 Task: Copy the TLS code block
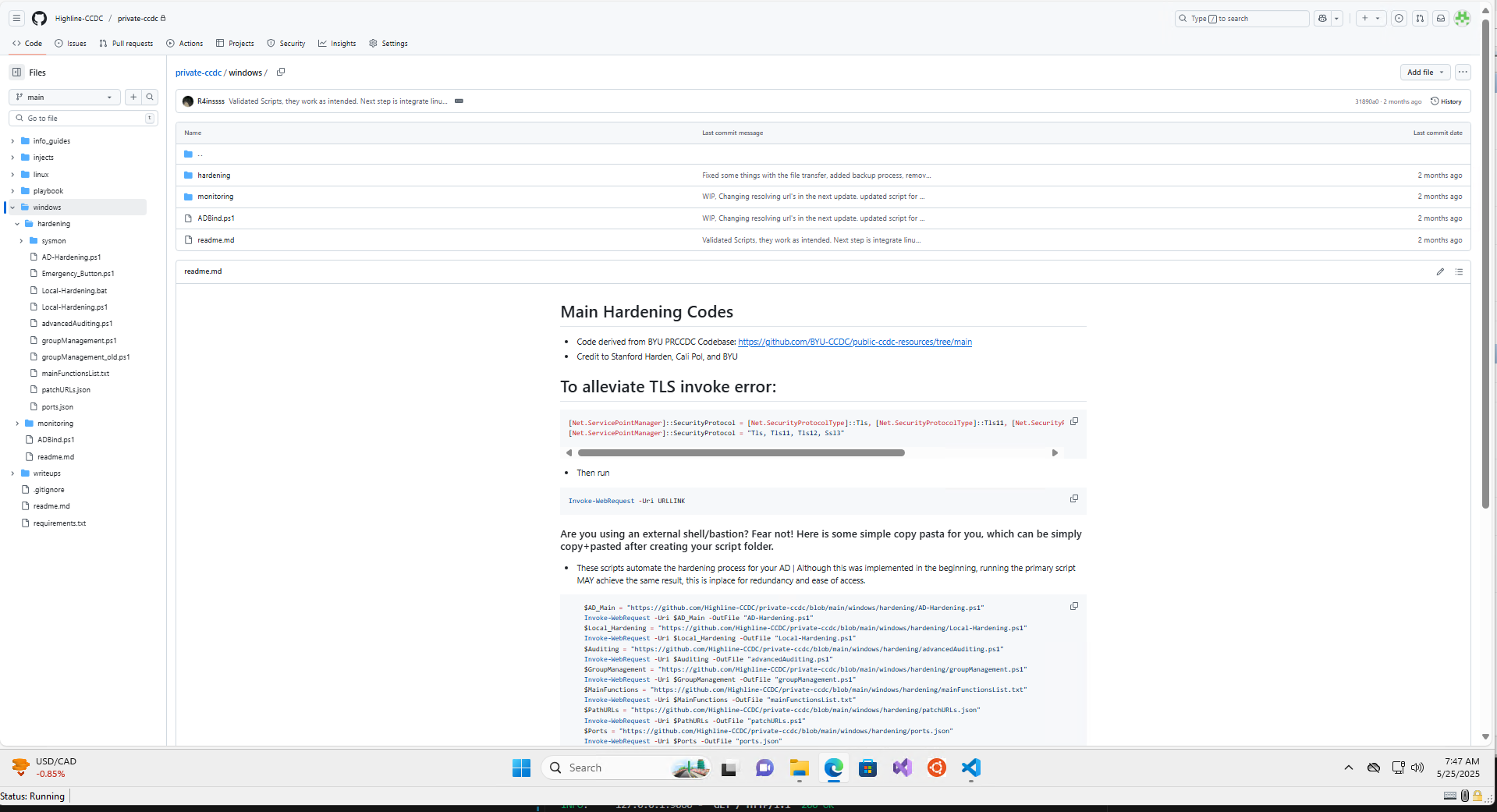pos(1074,422)
